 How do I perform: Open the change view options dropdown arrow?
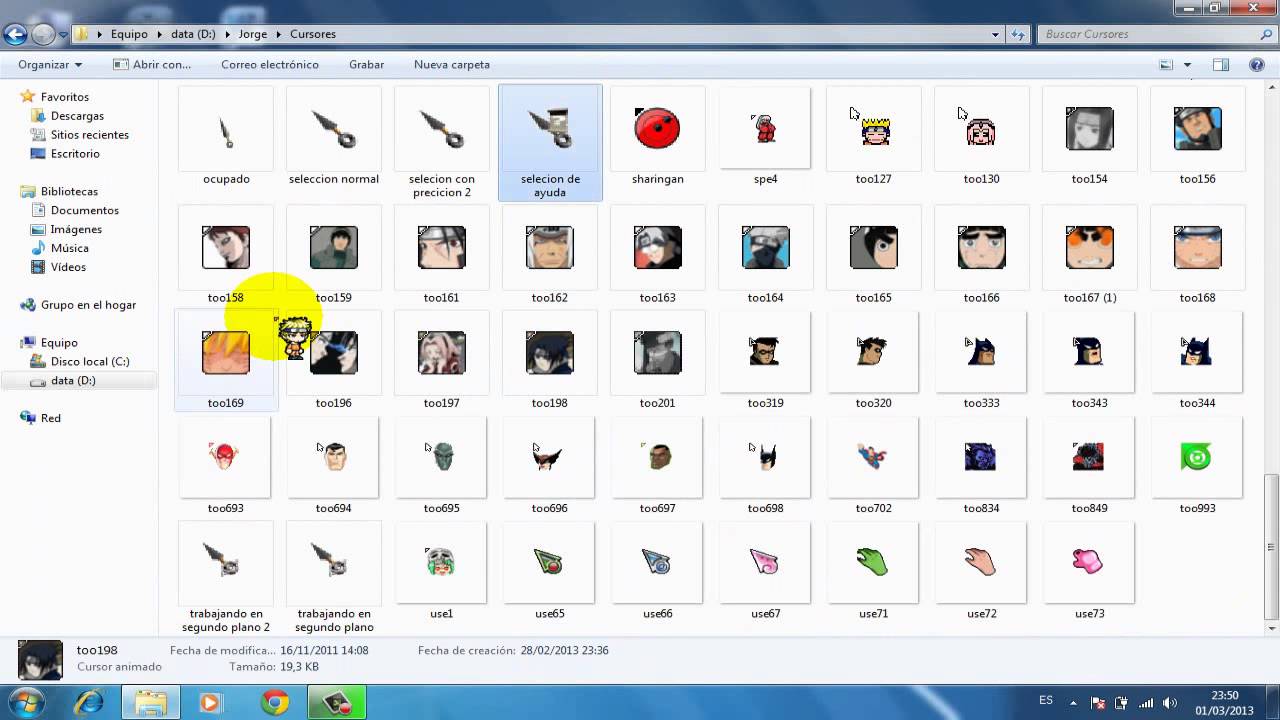click(x=1187, y=64)
